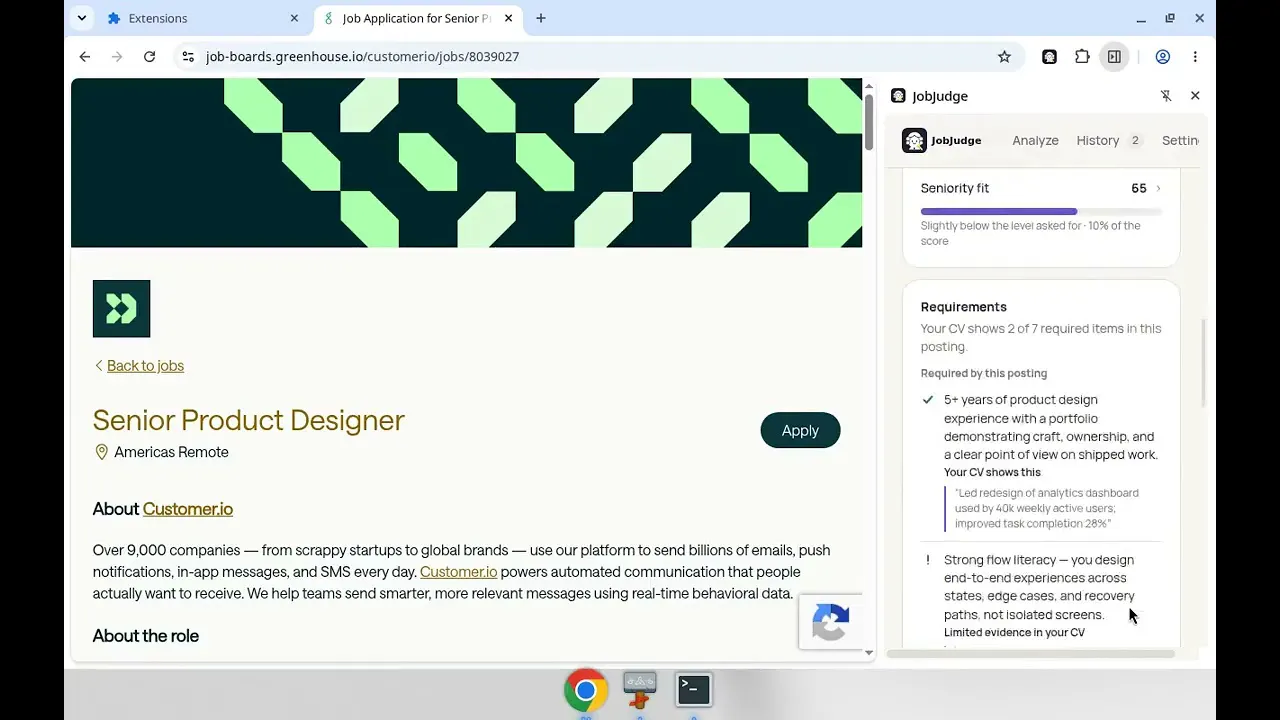Screen dimensions: 1280x720
Task: Toggle the side panel icon
Action: pyautogui.click(x=1114, y=57)
